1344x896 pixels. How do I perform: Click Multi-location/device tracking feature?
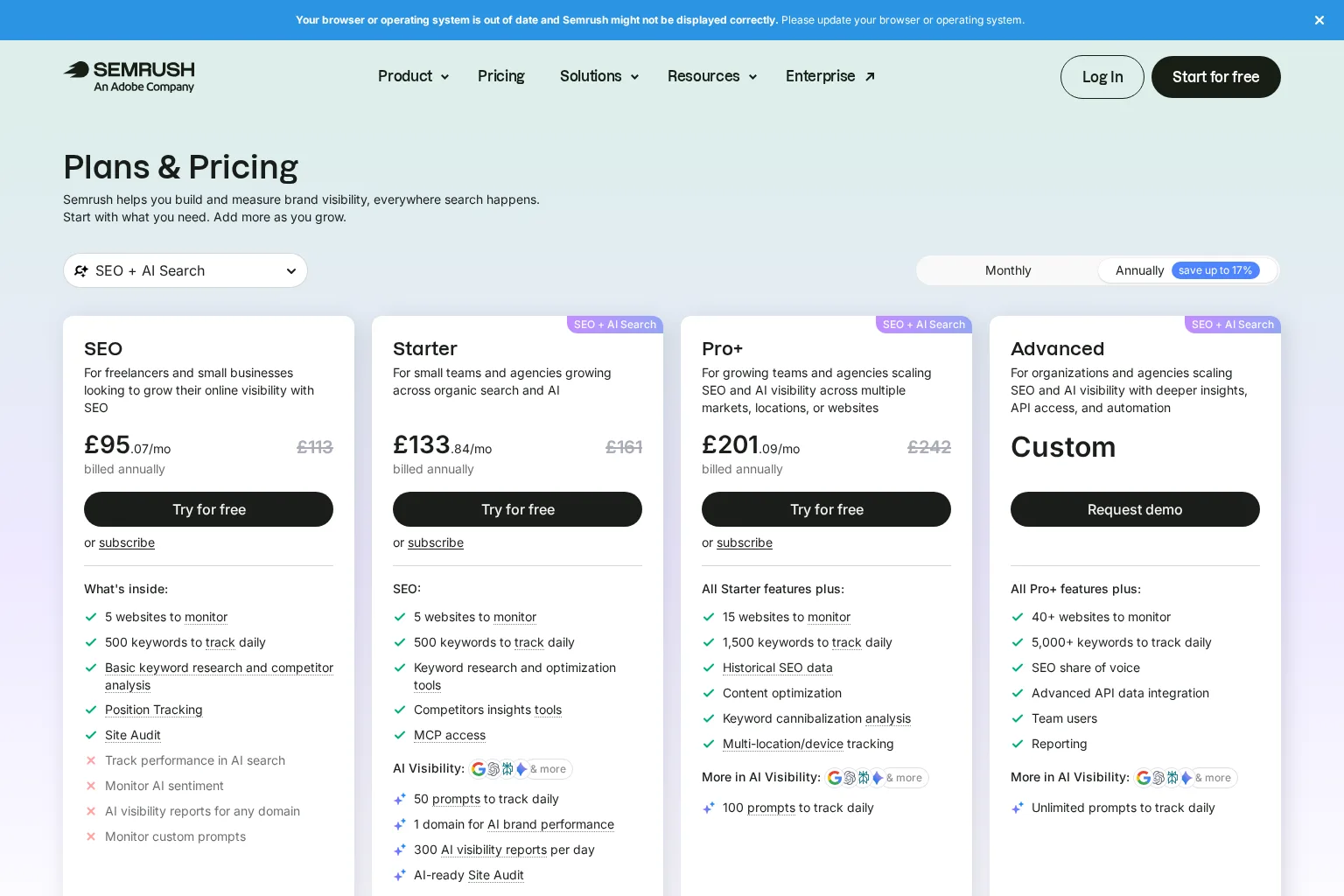coord(808,744)
